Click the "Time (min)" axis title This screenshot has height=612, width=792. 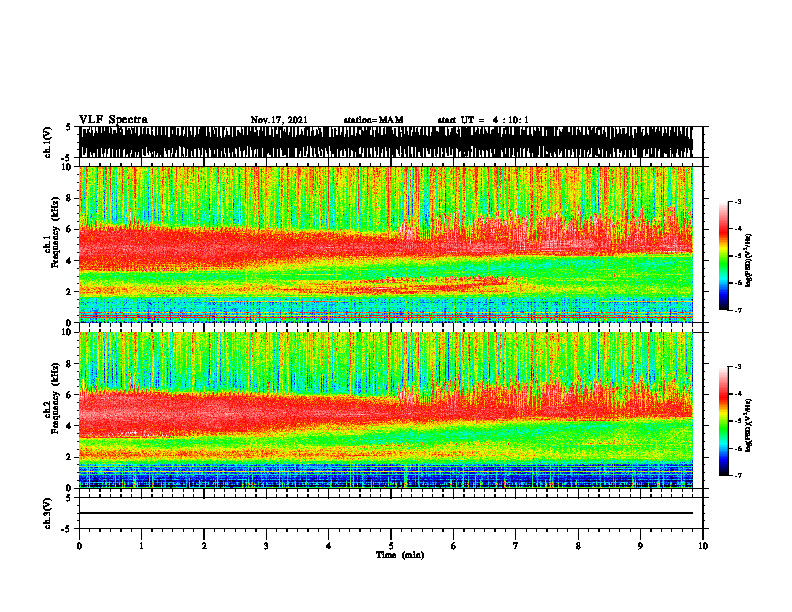[x=400, y=555]
